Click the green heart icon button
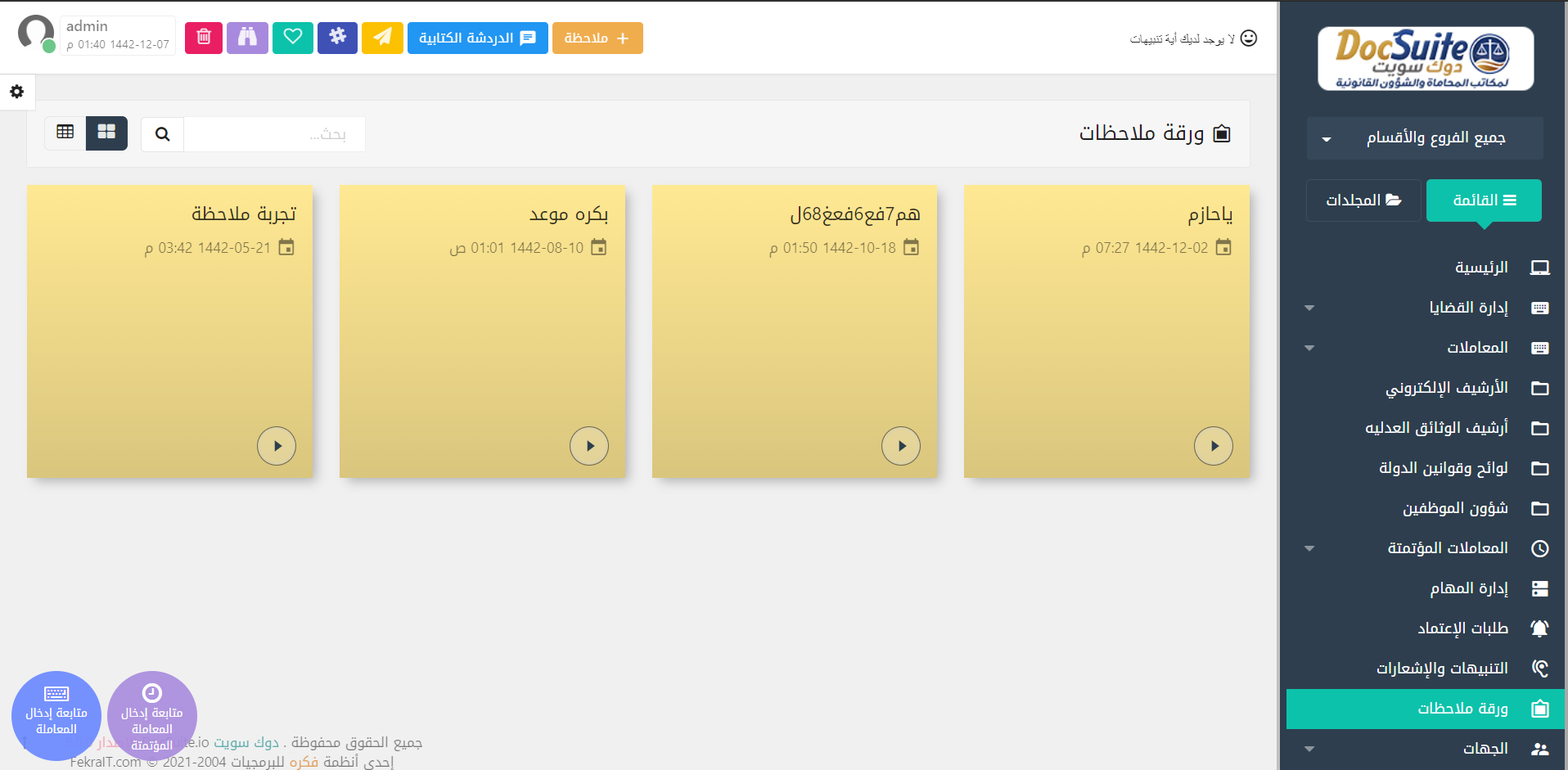The image size is (1568, 770). click(292, 38)
